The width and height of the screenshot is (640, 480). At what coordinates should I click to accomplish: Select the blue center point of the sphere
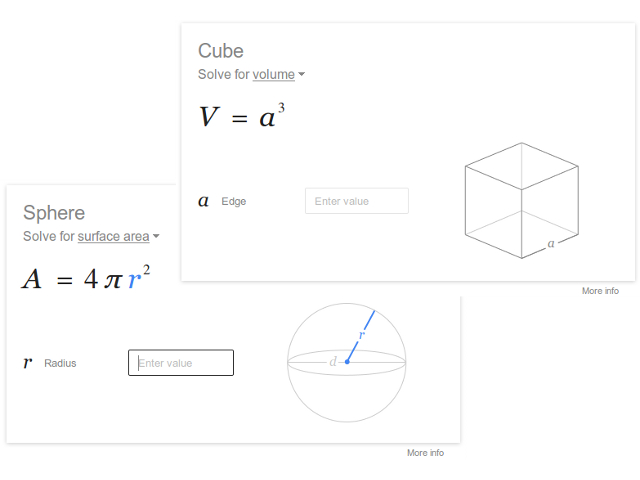(347, 362)
